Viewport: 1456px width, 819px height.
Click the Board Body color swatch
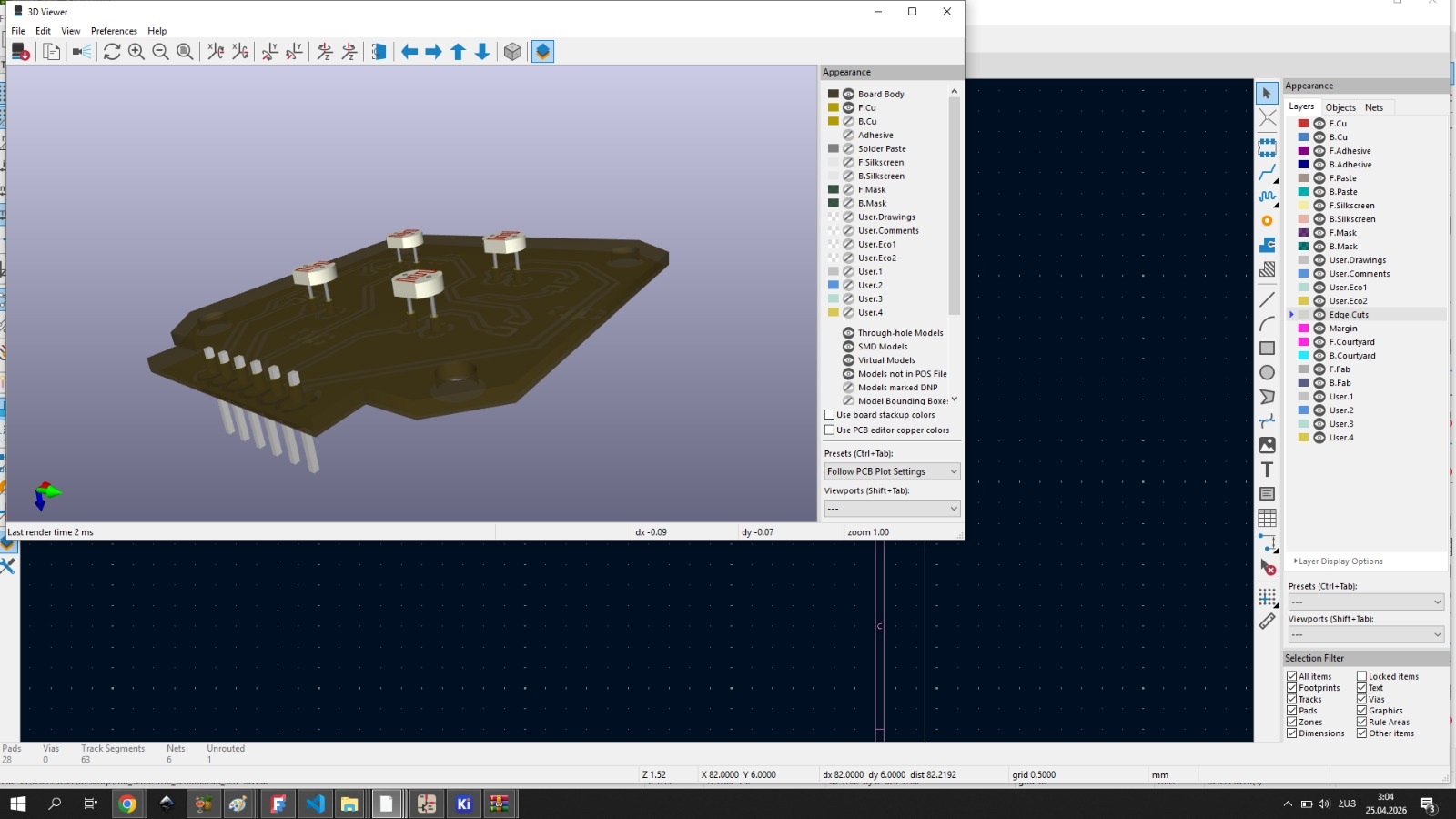click(833, 94)
